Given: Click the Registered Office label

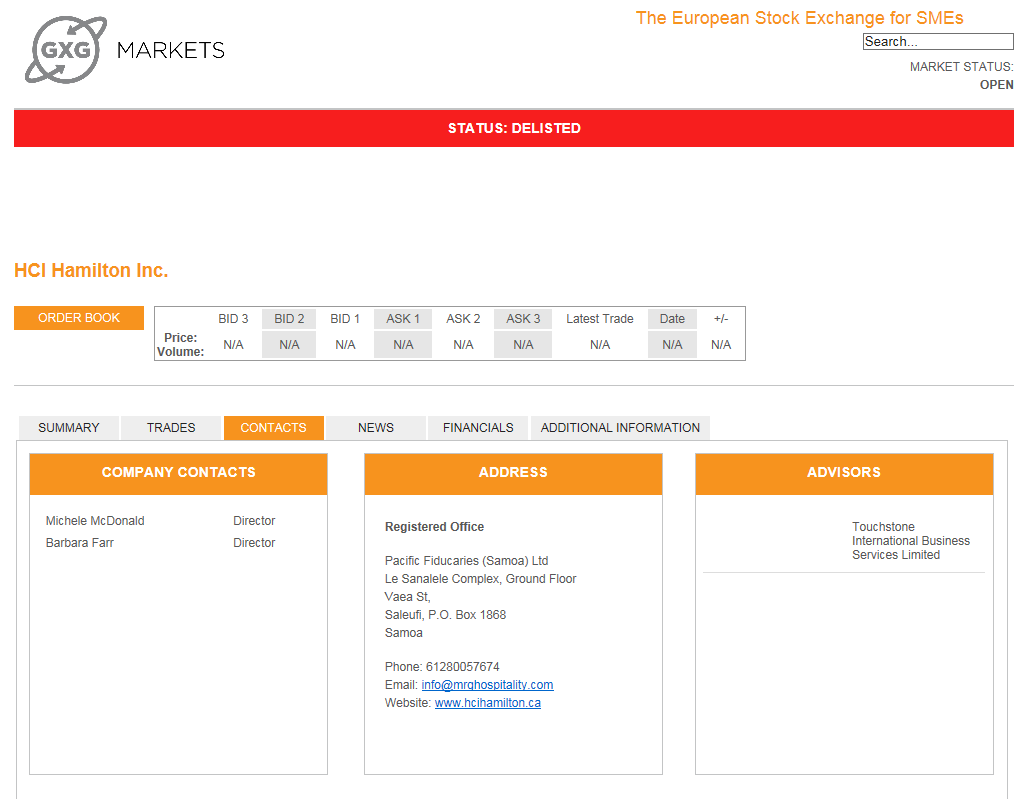Looking at the screenshot, I should (x=434, y=527).
